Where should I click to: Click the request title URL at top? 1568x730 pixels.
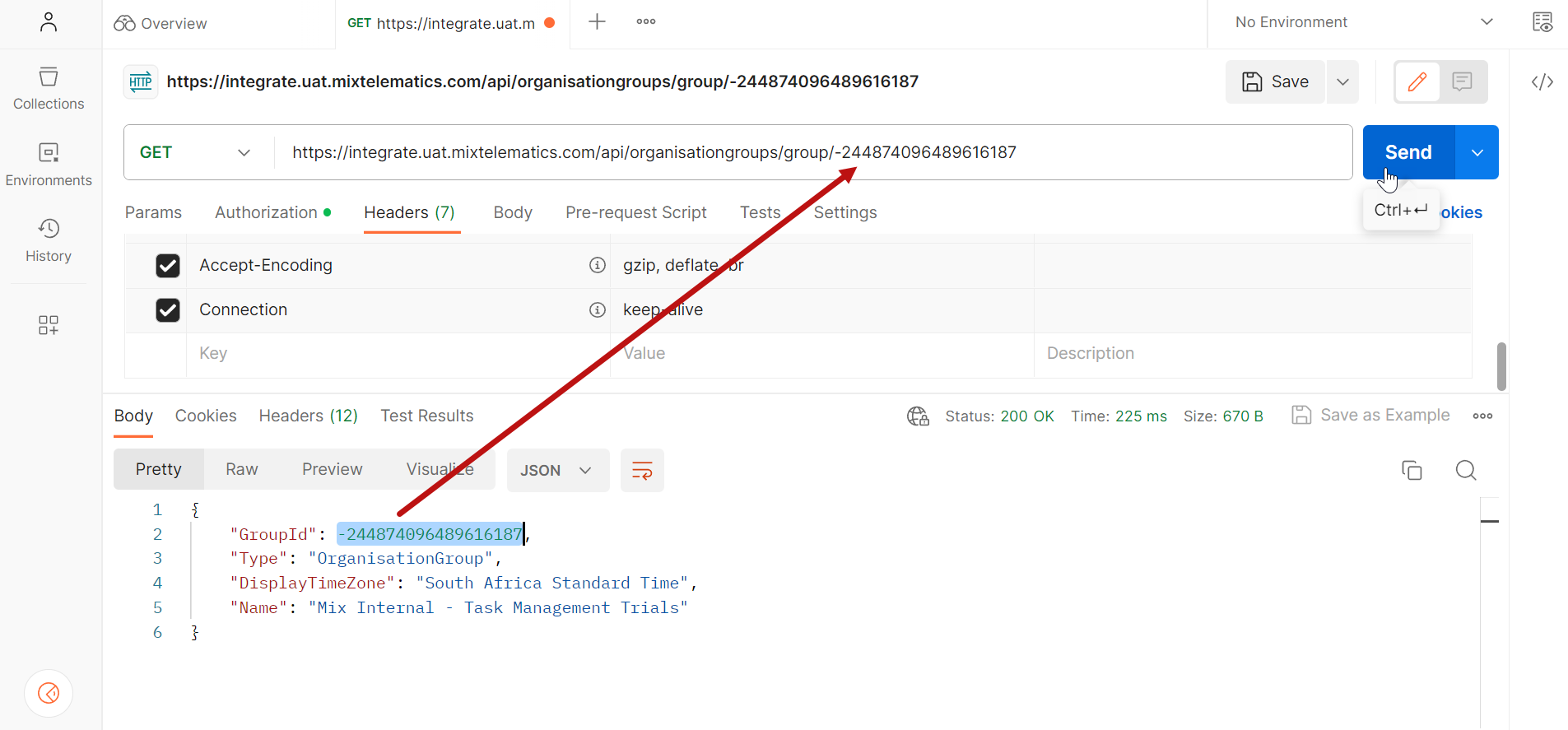click(x=542, y=81)
